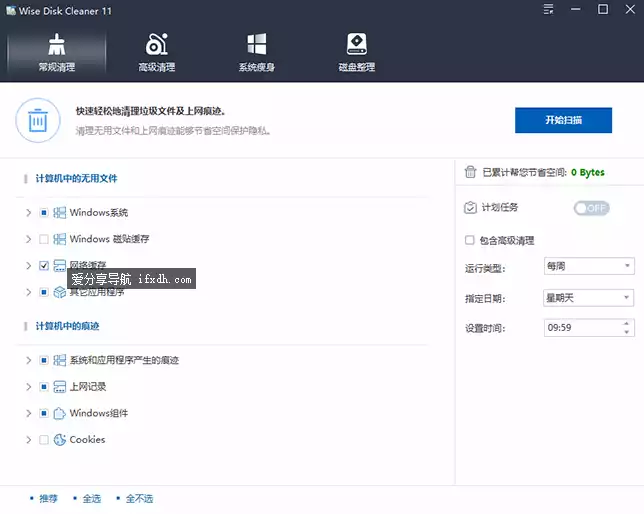Toggle the Windows系统 checkbox
Image resolution: width=644 pixels, height=514 pixels.
(x=44, y=212)
